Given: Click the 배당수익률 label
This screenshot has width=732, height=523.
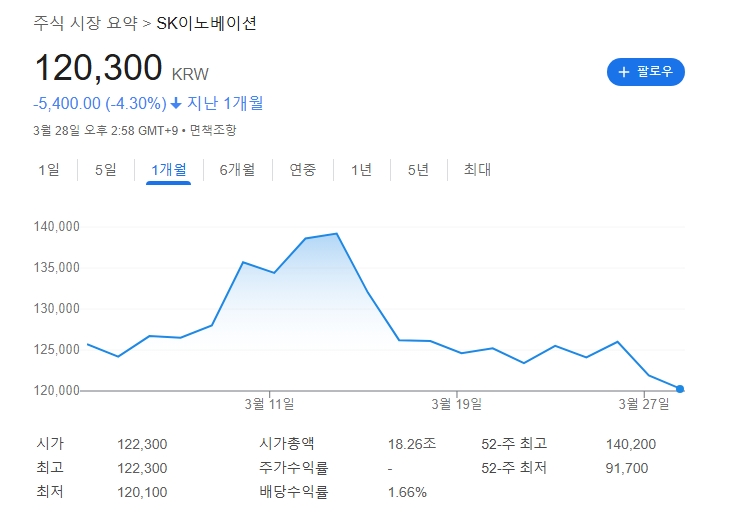Looking at the screenshot, I should (x=294, y=492).
